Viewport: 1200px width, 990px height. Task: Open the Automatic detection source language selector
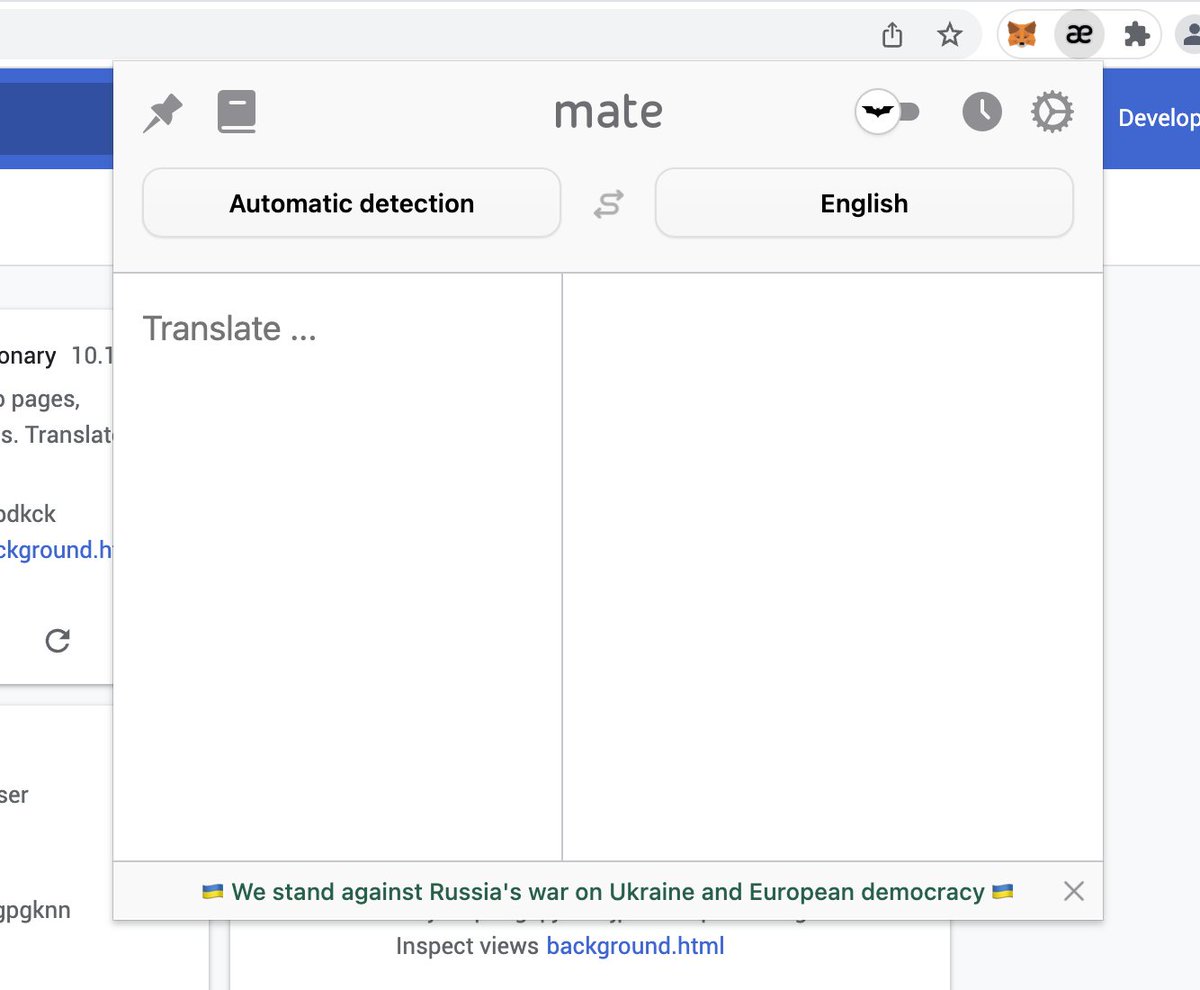click(352, 203)
